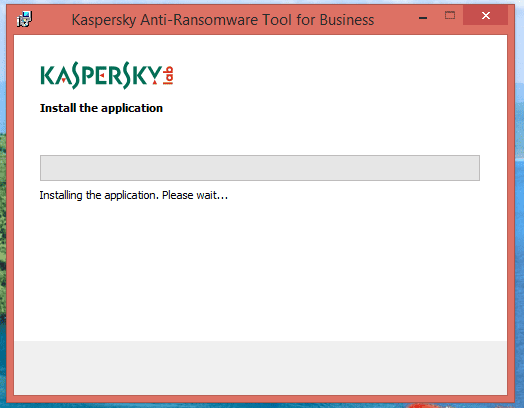Click the Kaspersky Lab logo
The image size is (524, 408).
click(x=107, y=75)
